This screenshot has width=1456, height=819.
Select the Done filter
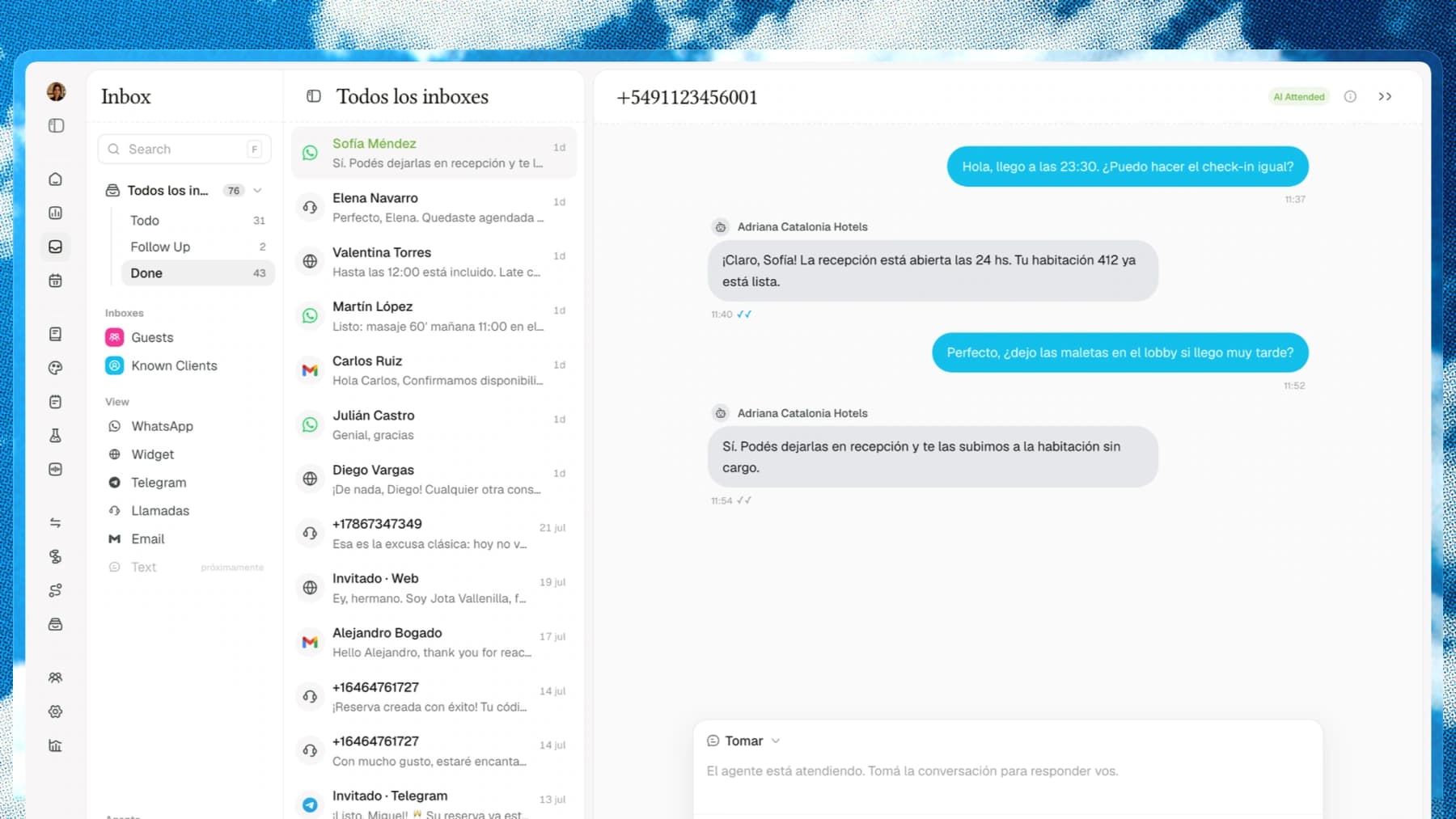198,273
